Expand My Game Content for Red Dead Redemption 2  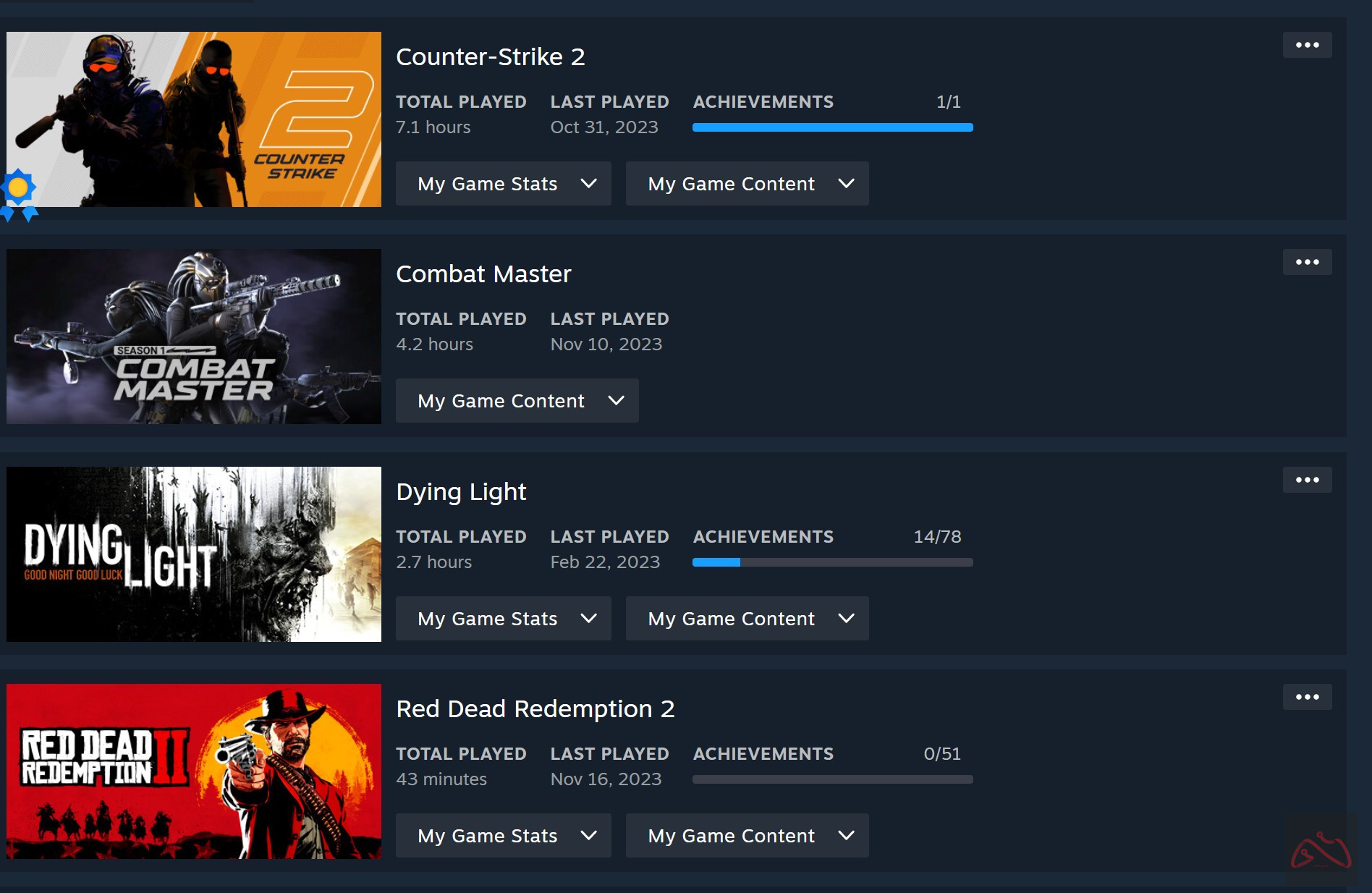point(747,836)
